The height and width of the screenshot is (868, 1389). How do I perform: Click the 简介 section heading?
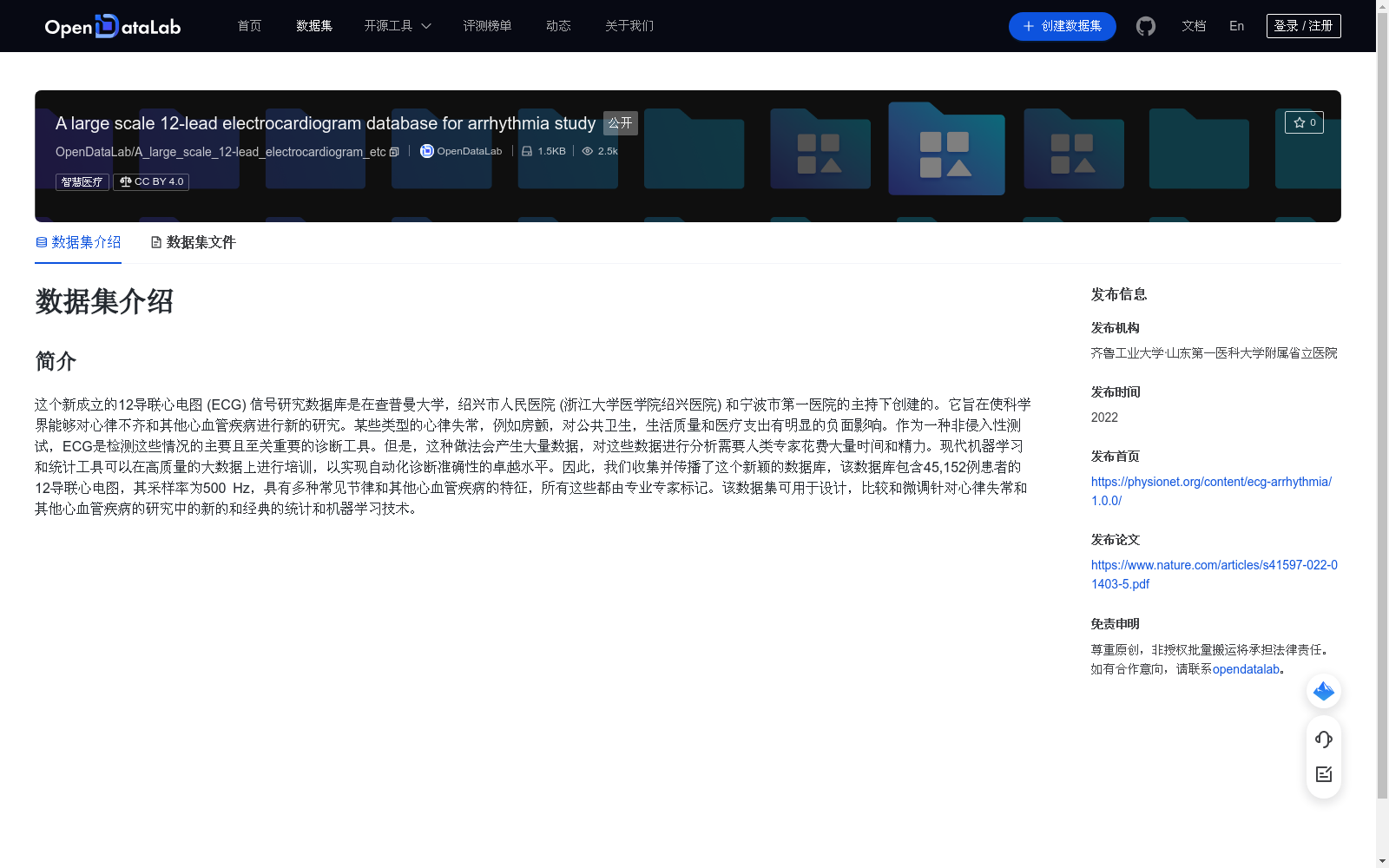pos(56,361)
